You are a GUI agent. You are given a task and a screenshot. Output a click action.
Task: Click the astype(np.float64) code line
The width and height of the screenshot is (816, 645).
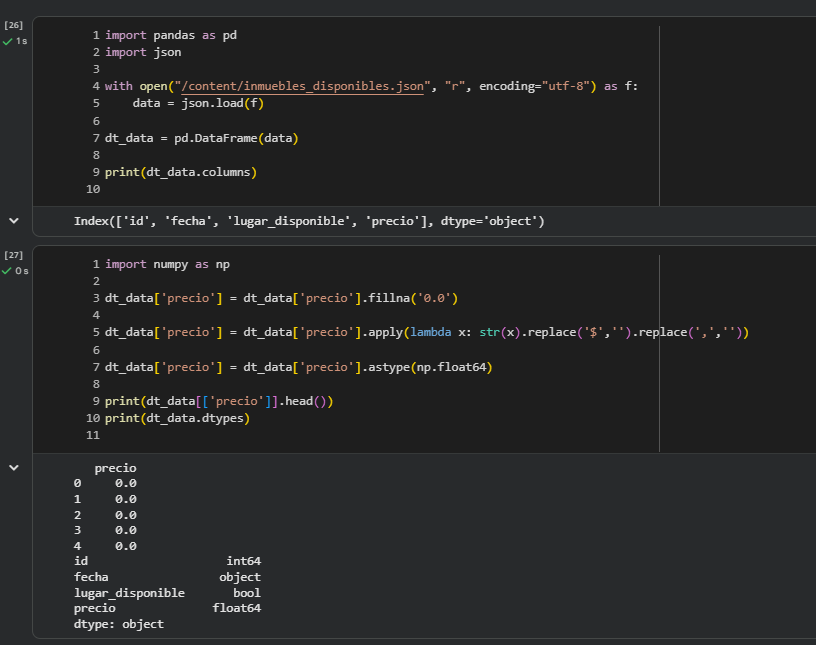tap(299, 367)
